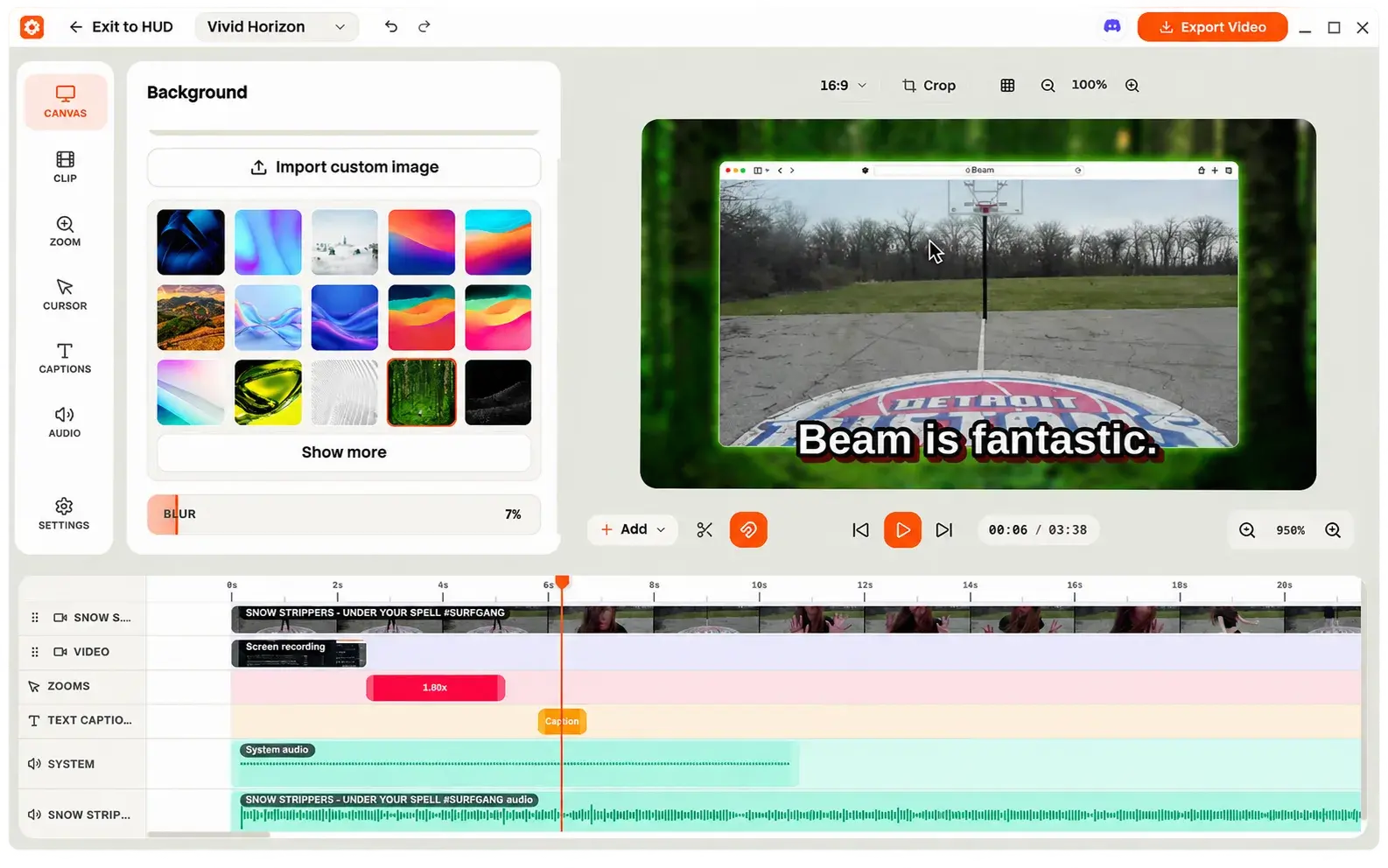Viewport: 1388px width, 868px height.
Task: Select the yellow liquid background
Action: [x=268, y=393]
